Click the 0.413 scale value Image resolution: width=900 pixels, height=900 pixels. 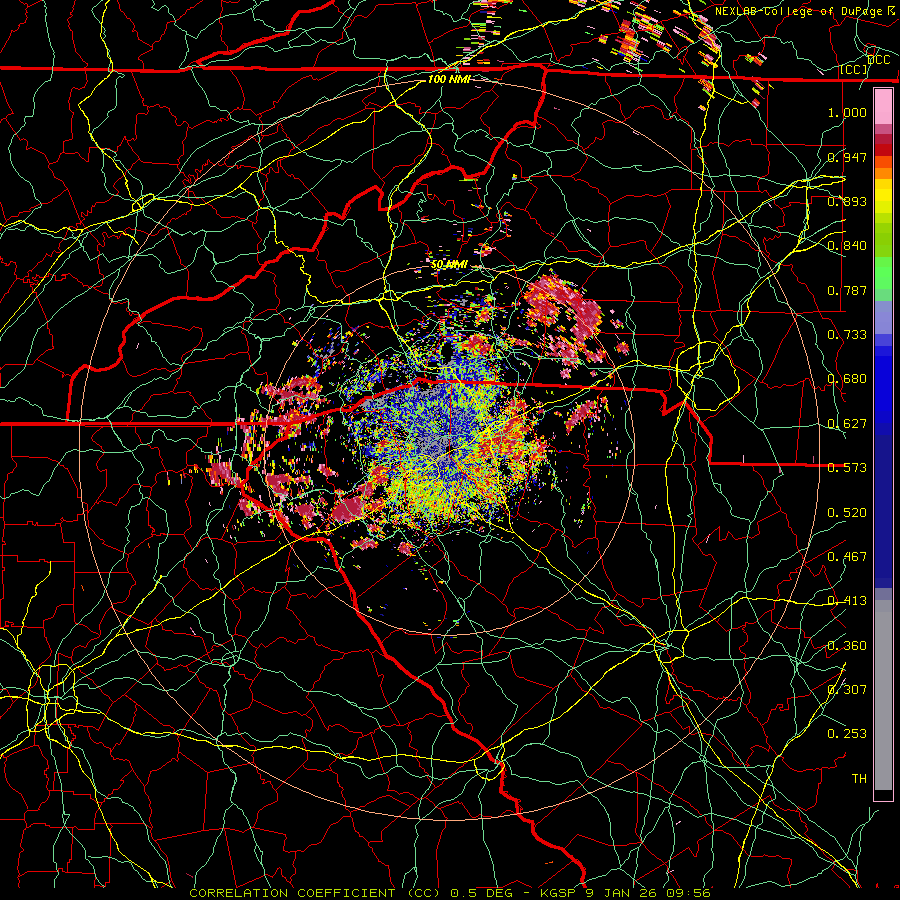(847, 601)
